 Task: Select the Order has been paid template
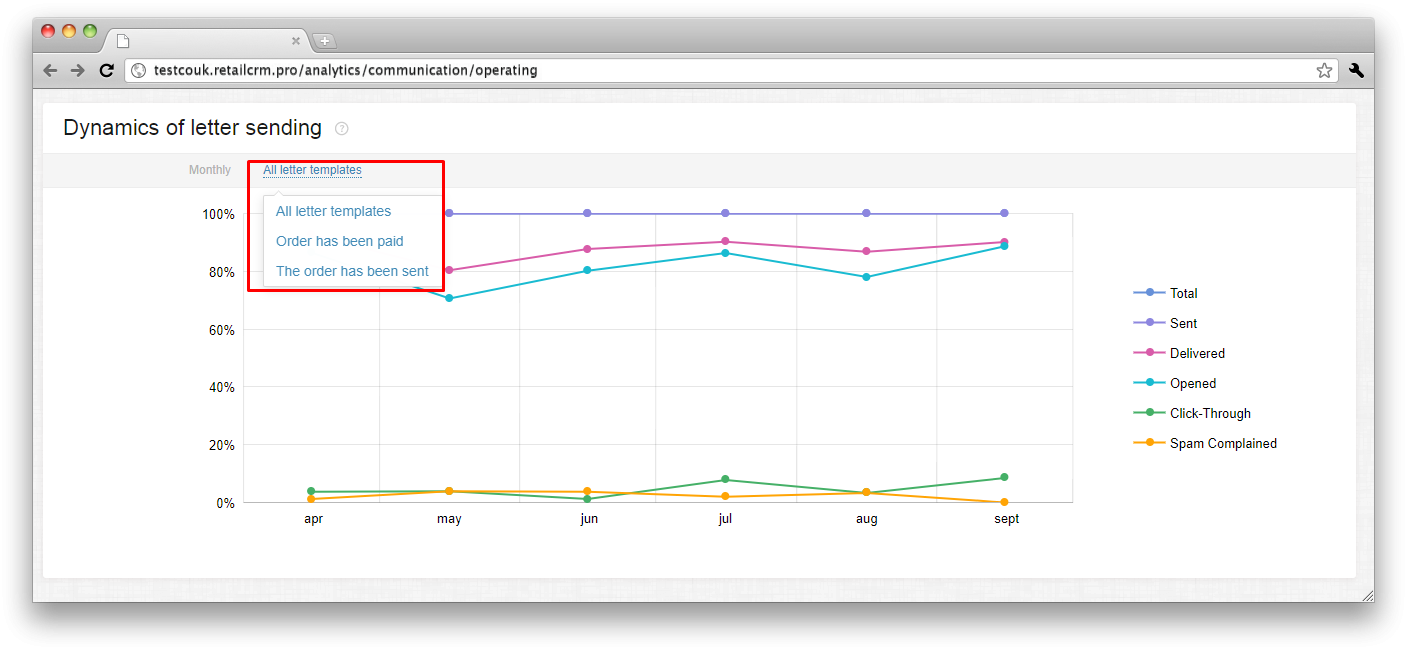(x=340, y=241)
